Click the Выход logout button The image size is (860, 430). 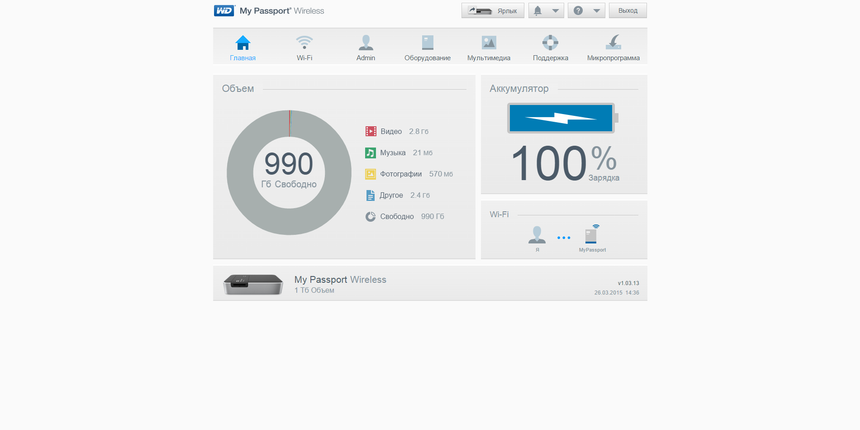tap(627, 10)
